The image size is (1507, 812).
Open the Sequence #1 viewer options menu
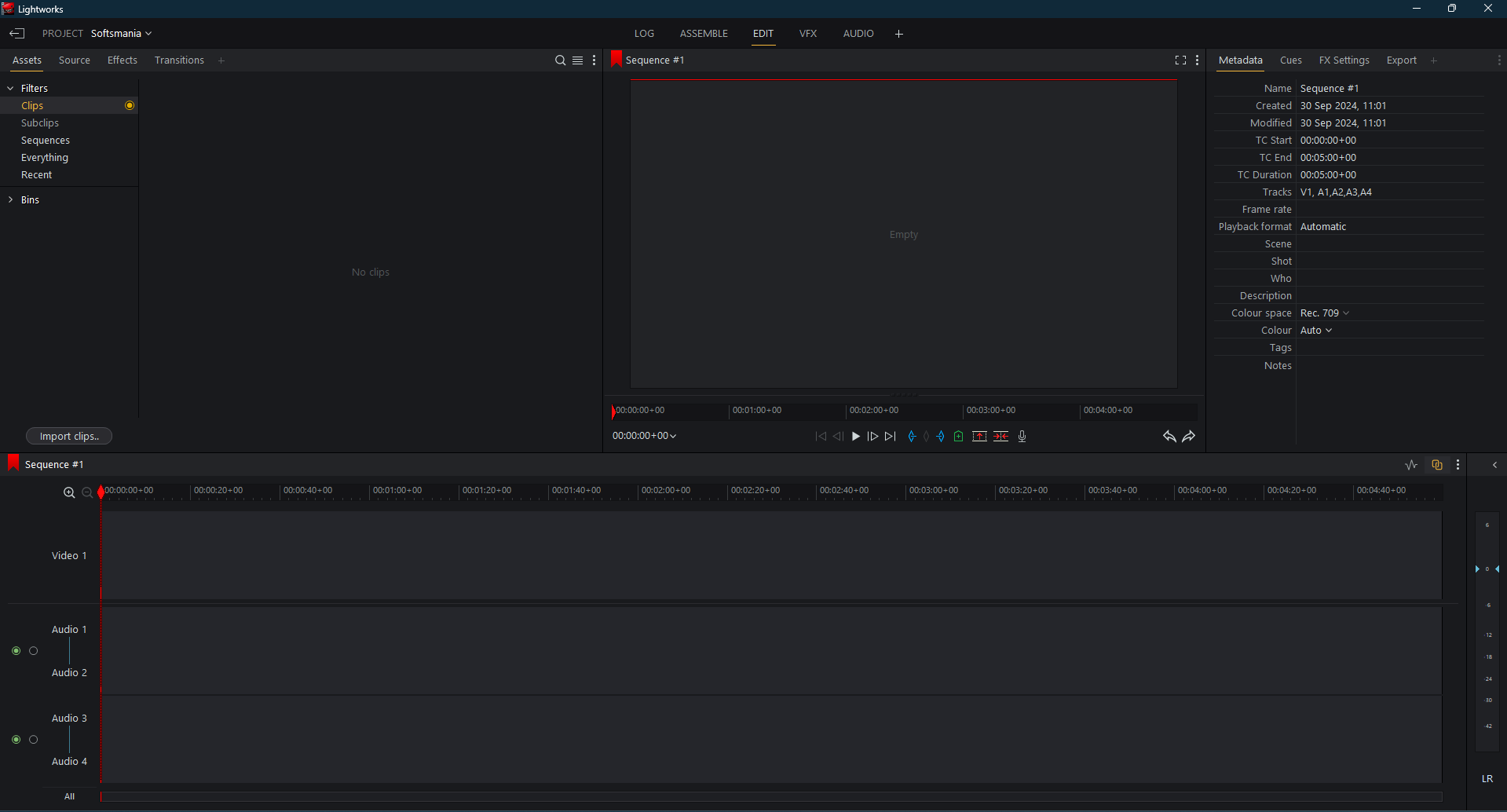(1197, 60)
